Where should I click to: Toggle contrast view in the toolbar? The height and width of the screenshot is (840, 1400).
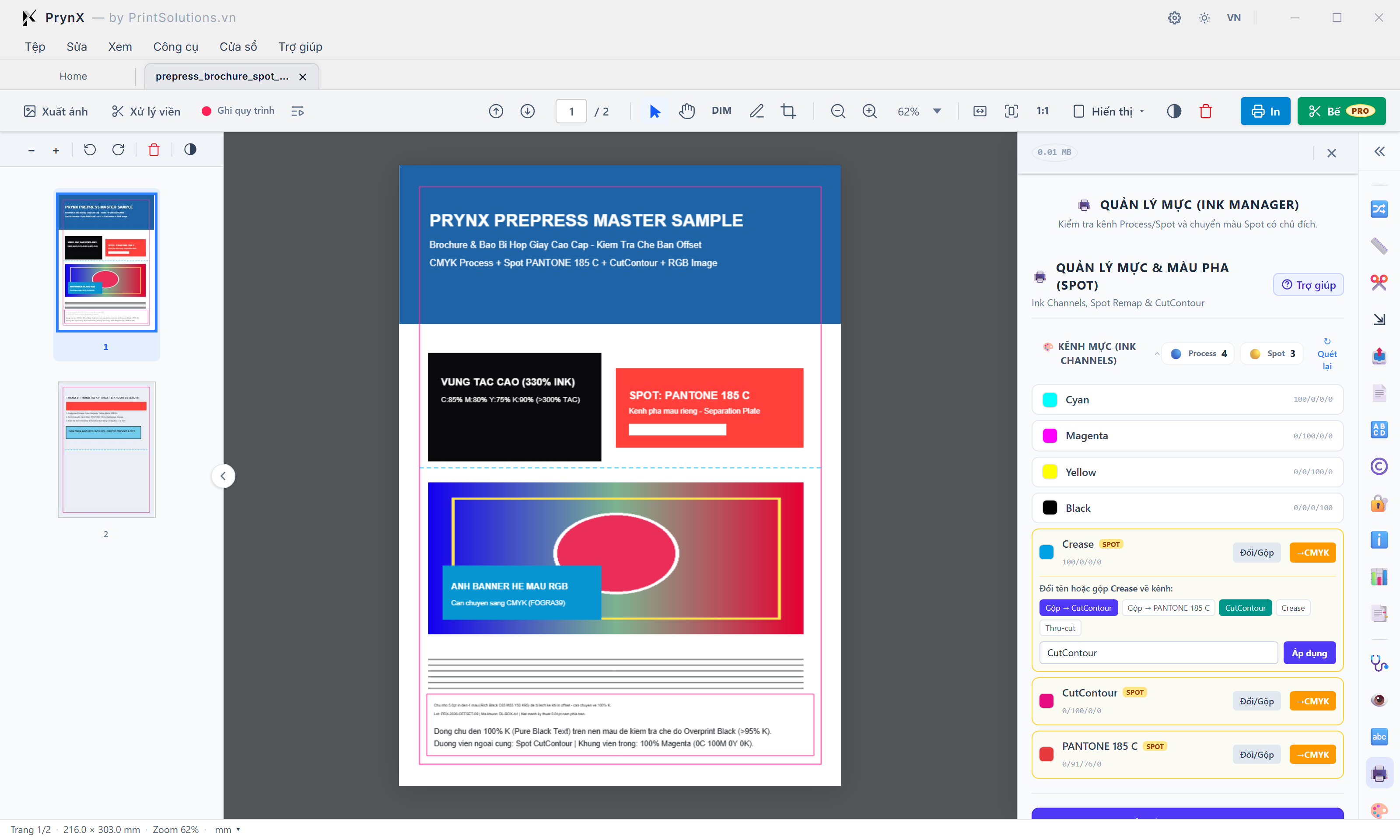pyautogui.click(x=1174, y=111)
